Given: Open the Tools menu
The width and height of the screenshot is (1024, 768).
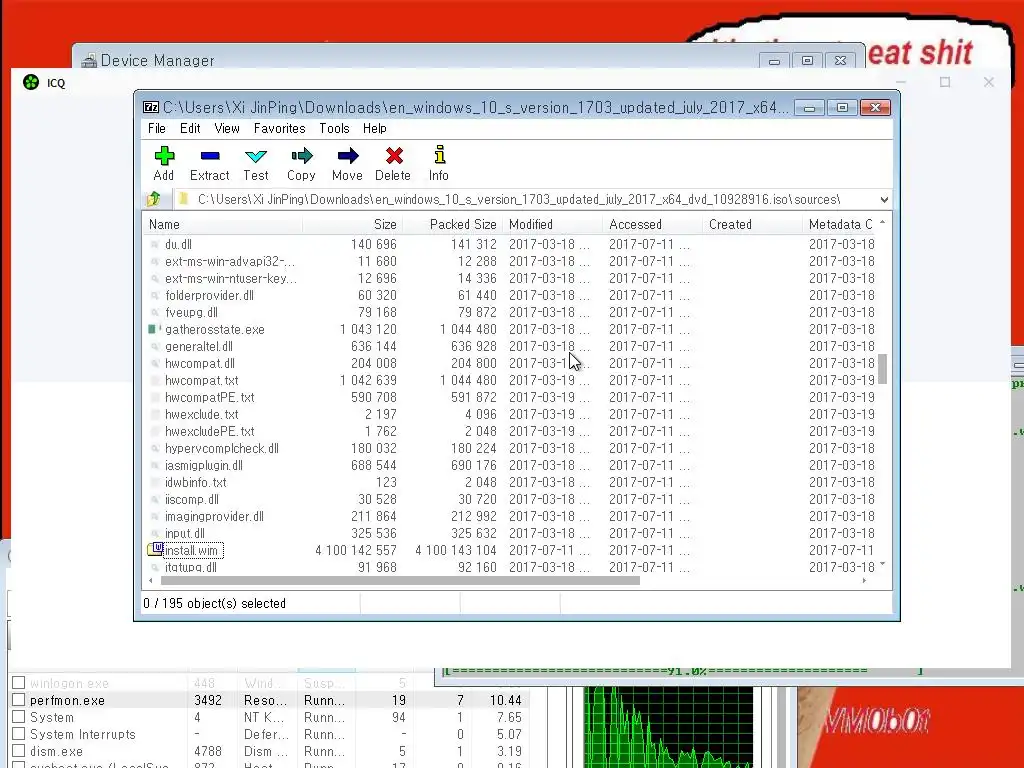Looking at the screenshot, I should point(334,128).
